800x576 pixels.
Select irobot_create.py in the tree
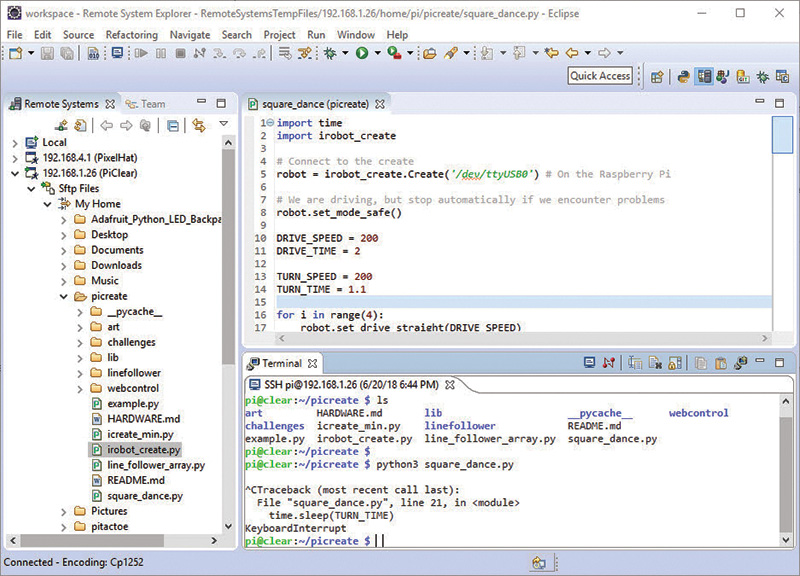136,450
